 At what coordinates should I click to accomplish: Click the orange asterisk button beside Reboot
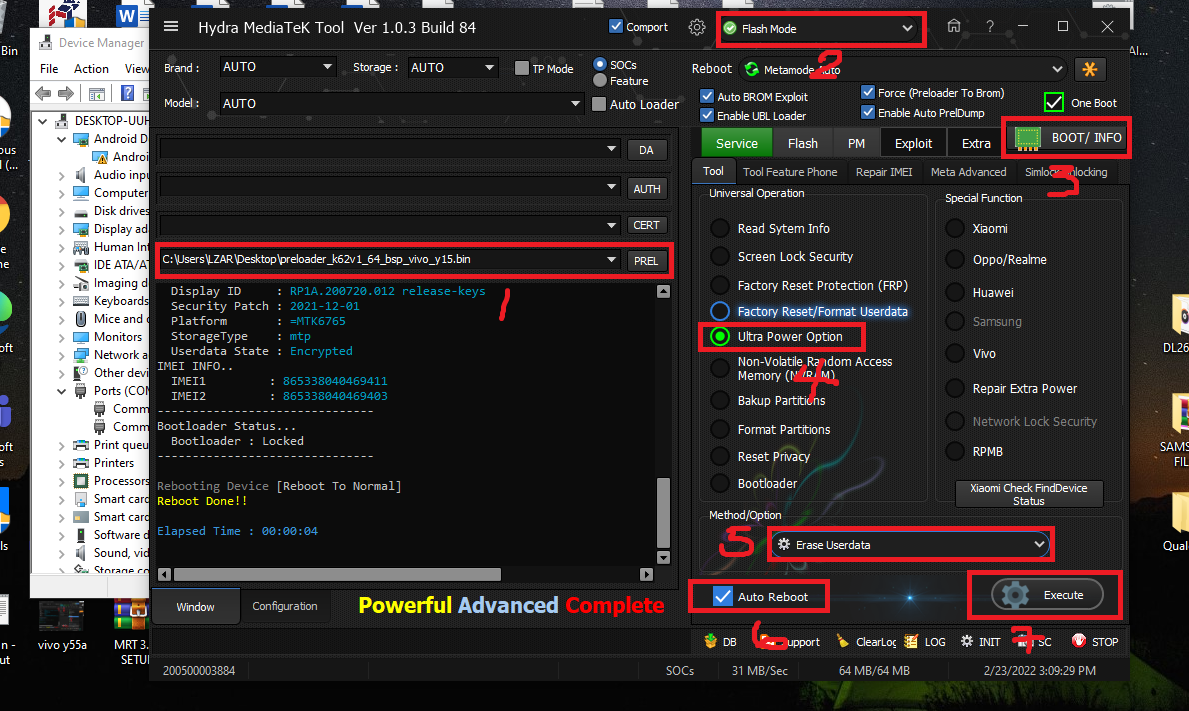coord(1090,69)
